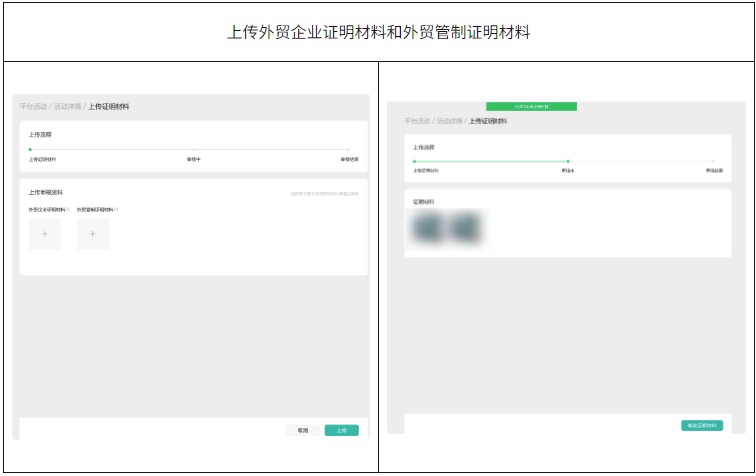Click the info icon beside 外贸企业证明材料 label

(x=68, y=210)
